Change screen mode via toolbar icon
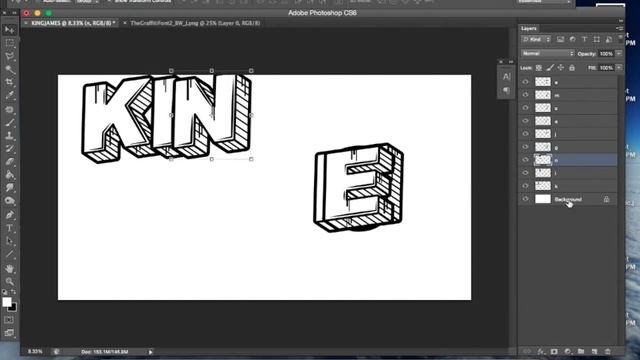 pyautogui.click(x=9, y=333)
